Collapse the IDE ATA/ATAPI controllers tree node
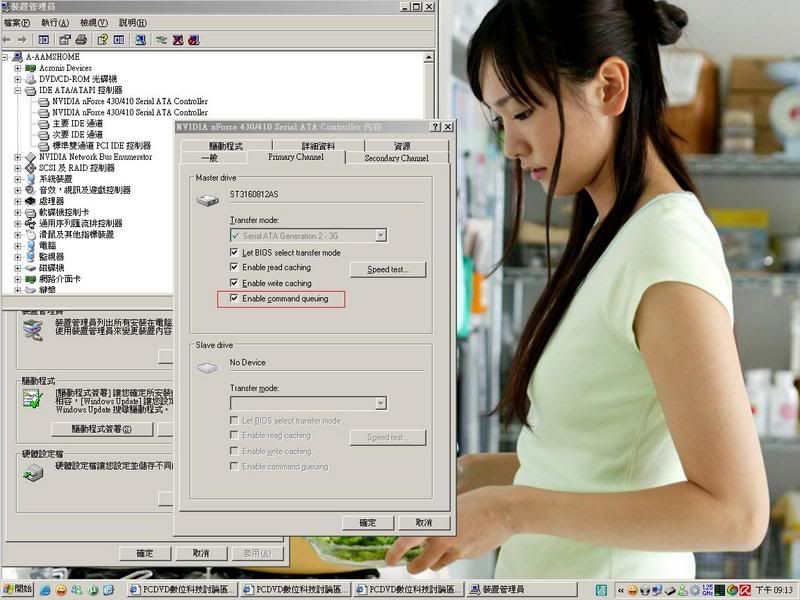This screenshot has height=600, width=800. tap(18, 90)
